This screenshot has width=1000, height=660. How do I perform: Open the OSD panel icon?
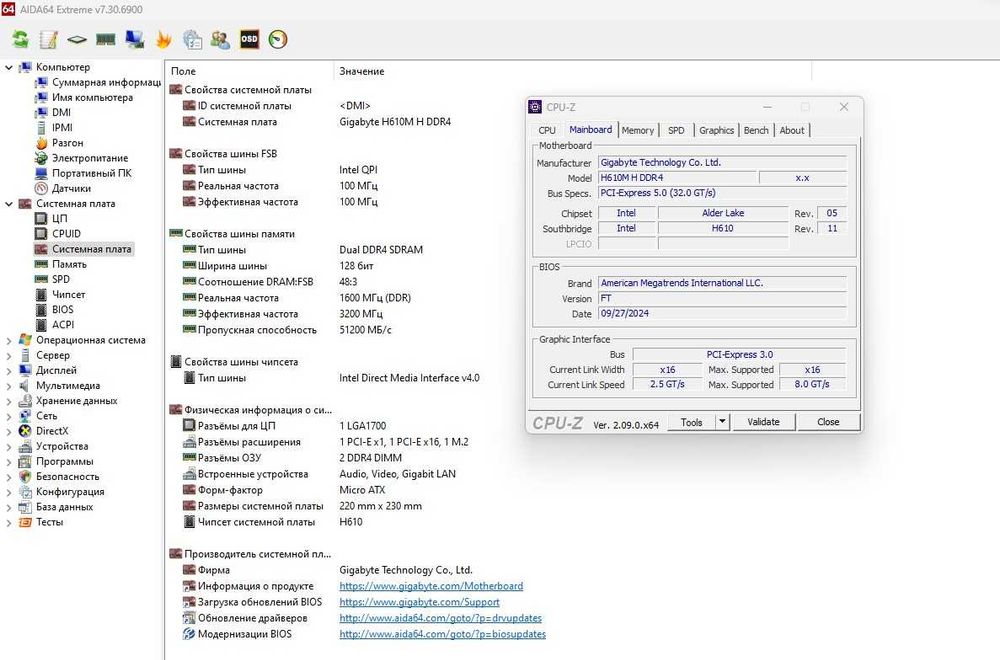(x=250, y=40)
